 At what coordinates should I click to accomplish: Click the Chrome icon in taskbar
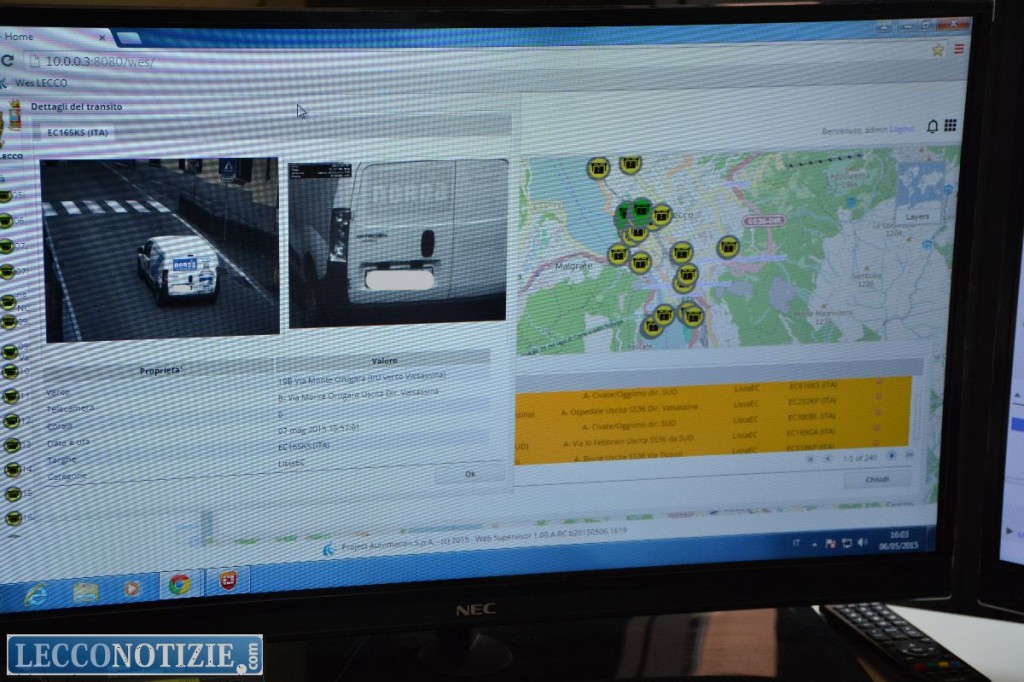(x=179, y=585)
